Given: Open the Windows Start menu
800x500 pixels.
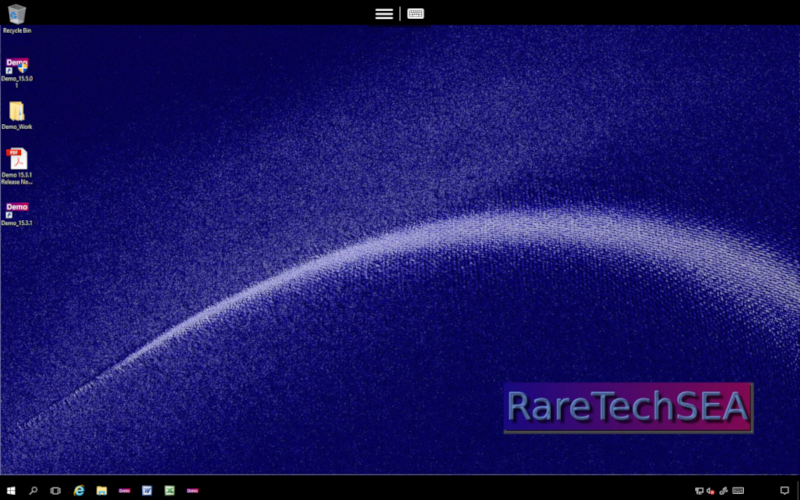Looking at the screenshot, I should pos(11,490).
